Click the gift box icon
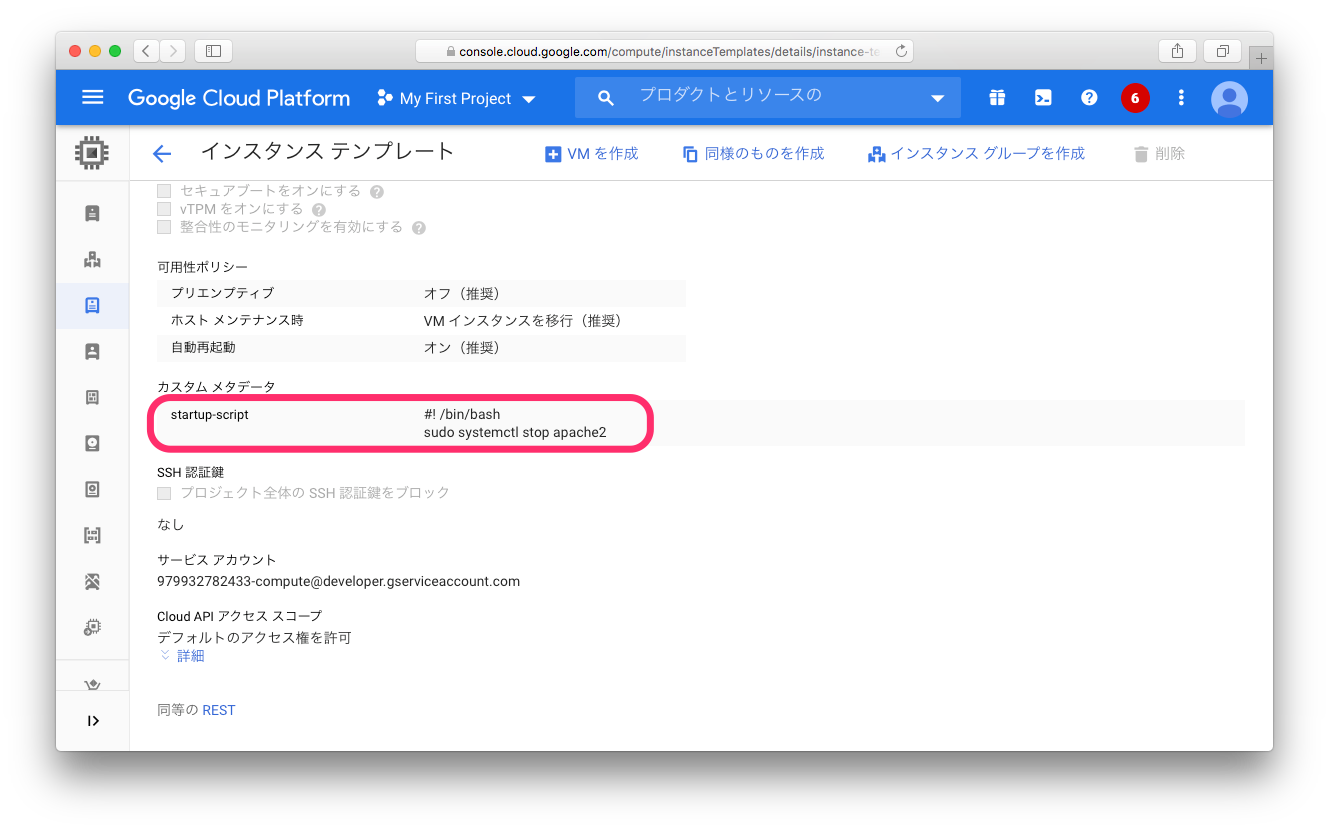The image size is (1329, 831). [x=997, y=97]
